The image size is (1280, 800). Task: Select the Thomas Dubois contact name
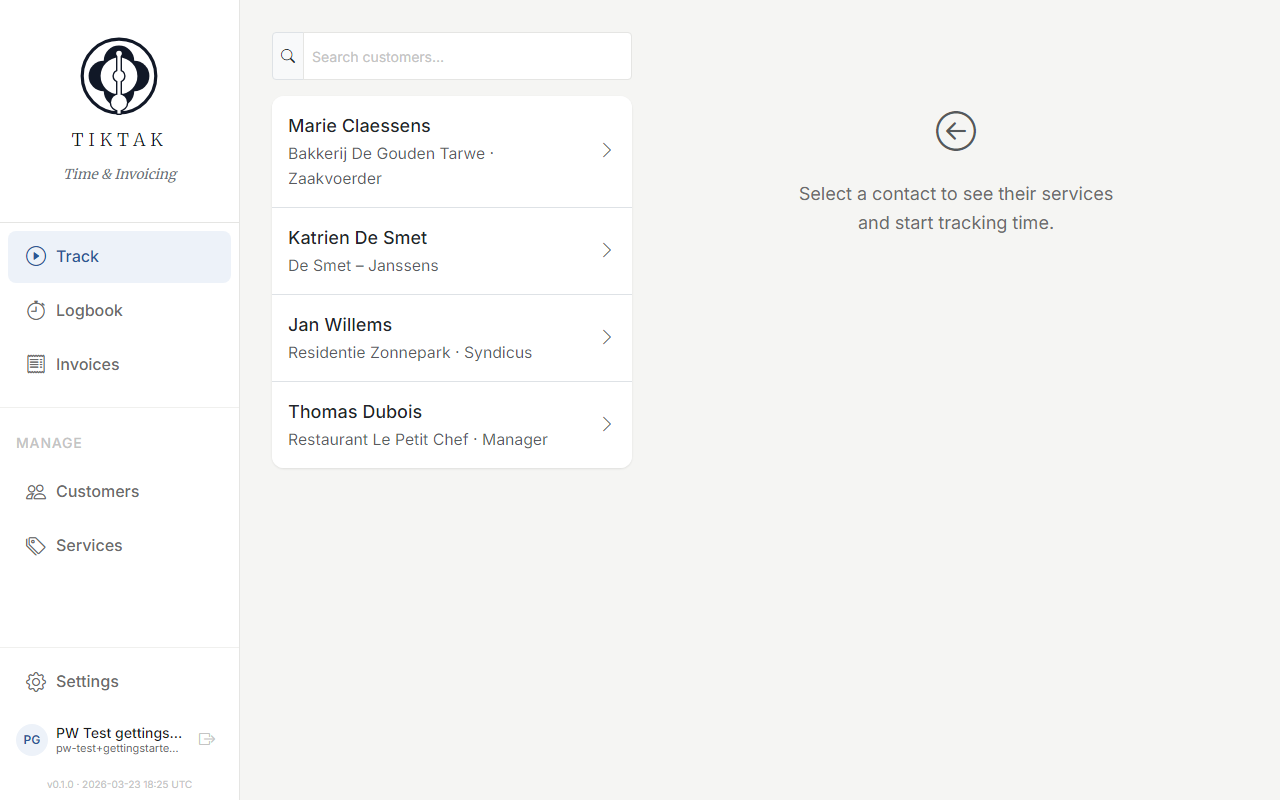pyautogui.click(x=355, y=412)
